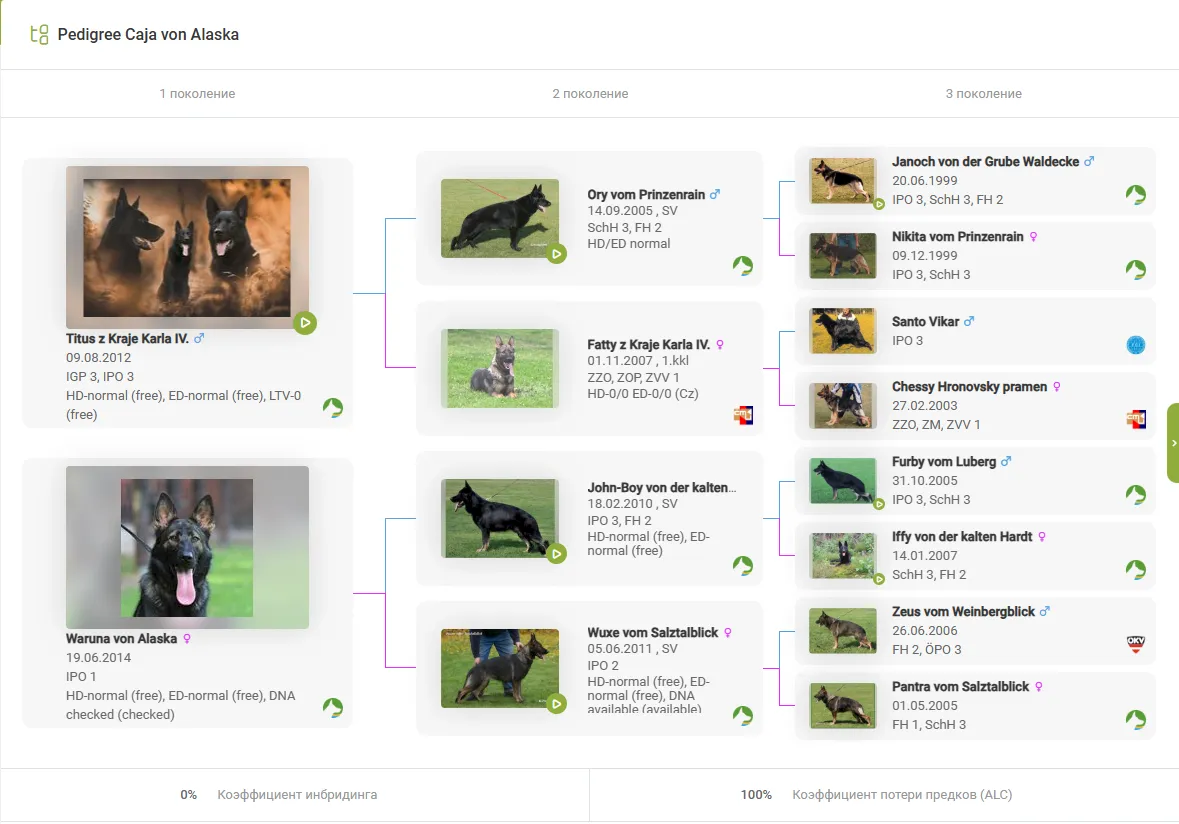This screenshot has width=1179, height=824.
Task: Click green dog logo on Waruna card
Action: [333, 708]
